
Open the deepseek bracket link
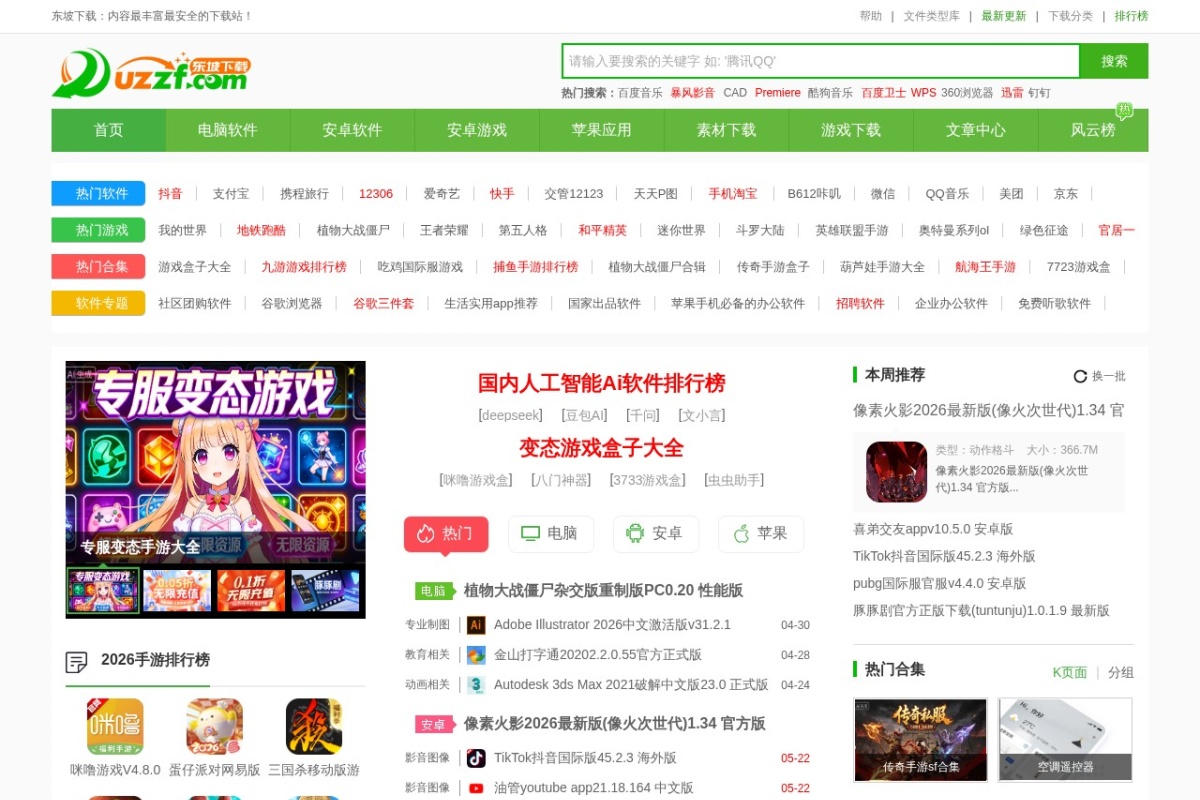tap(511, 415)
